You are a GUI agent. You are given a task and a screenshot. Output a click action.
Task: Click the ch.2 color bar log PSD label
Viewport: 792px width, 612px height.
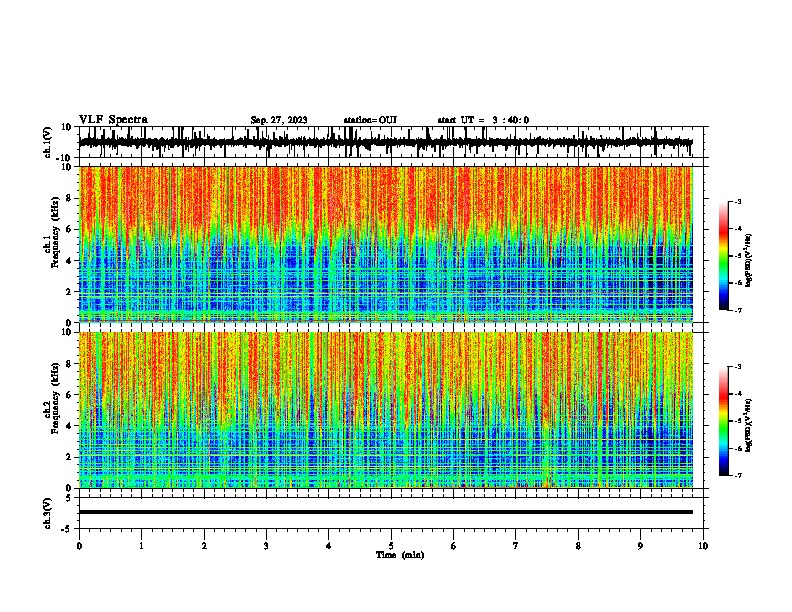tap(749, 425)
